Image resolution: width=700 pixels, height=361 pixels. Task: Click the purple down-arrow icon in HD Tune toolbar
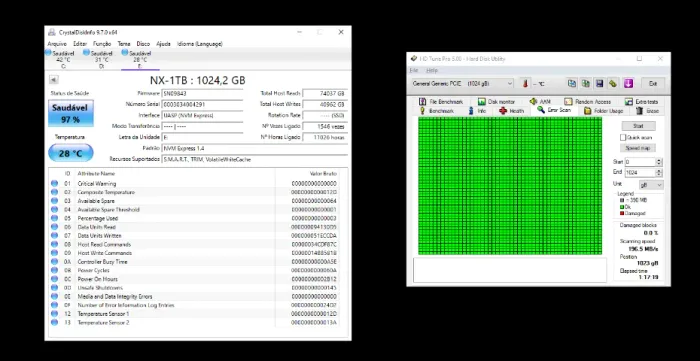tap(628, 83)
